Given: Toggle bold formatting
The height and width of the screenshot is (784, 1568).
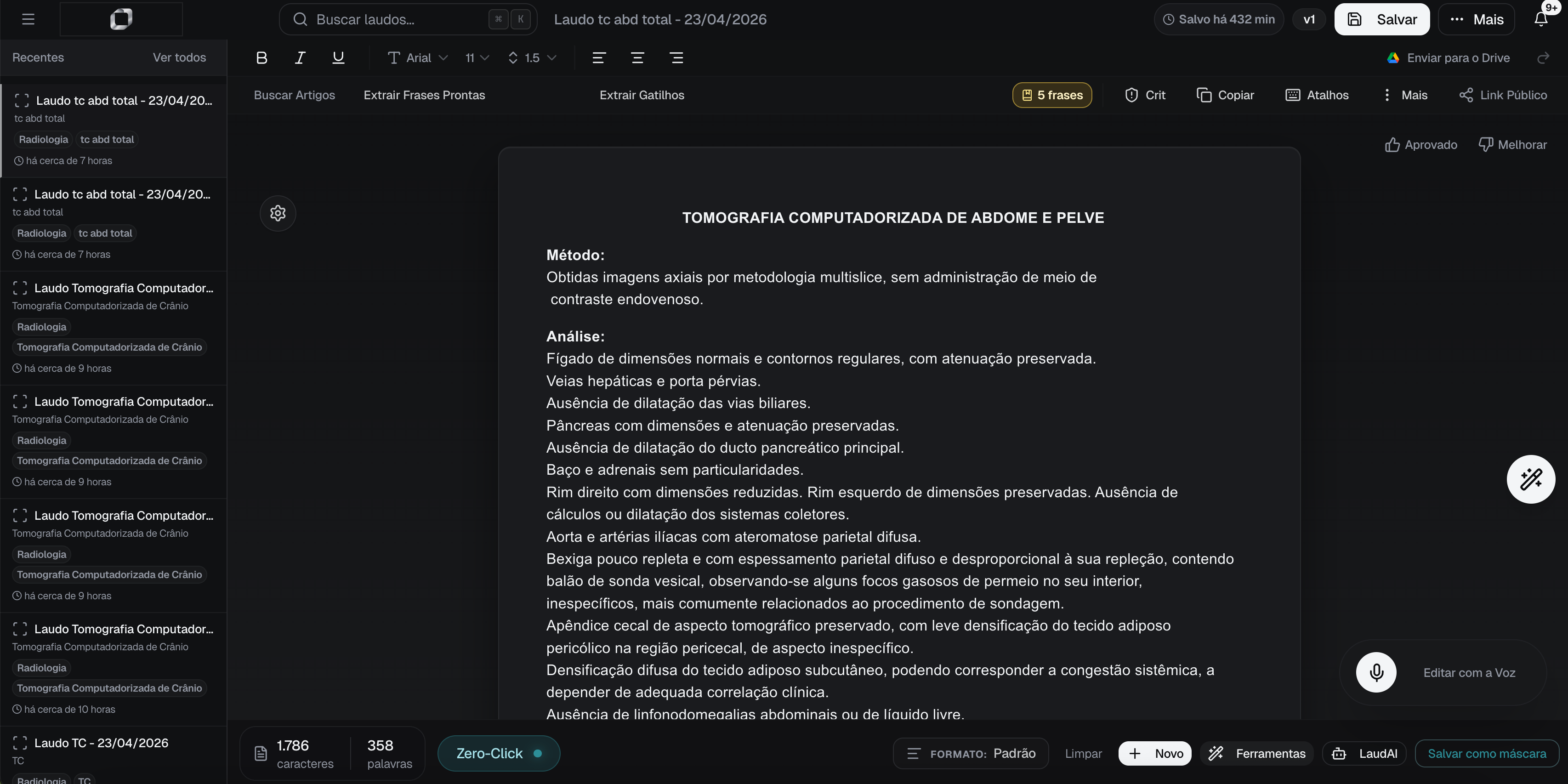Looking at the screenshot, I should (x=262, y=57).
